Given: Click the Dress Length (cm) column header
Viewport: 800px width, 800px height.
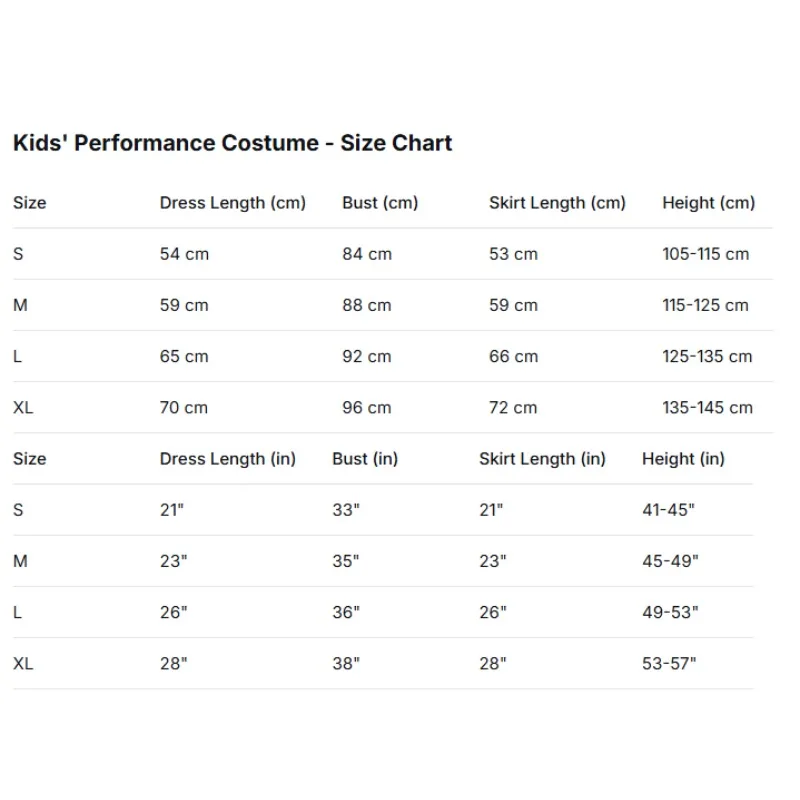Looking at the screenshot, I should point(232,203).
